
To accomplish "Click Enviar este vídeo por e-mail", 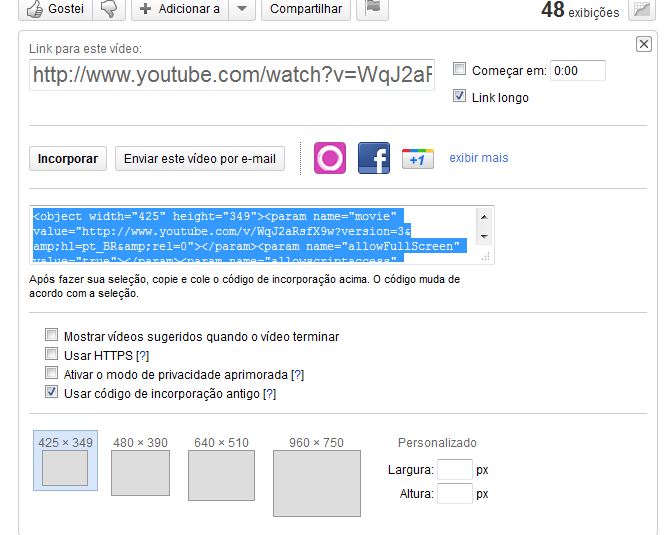I will [200, 159].
